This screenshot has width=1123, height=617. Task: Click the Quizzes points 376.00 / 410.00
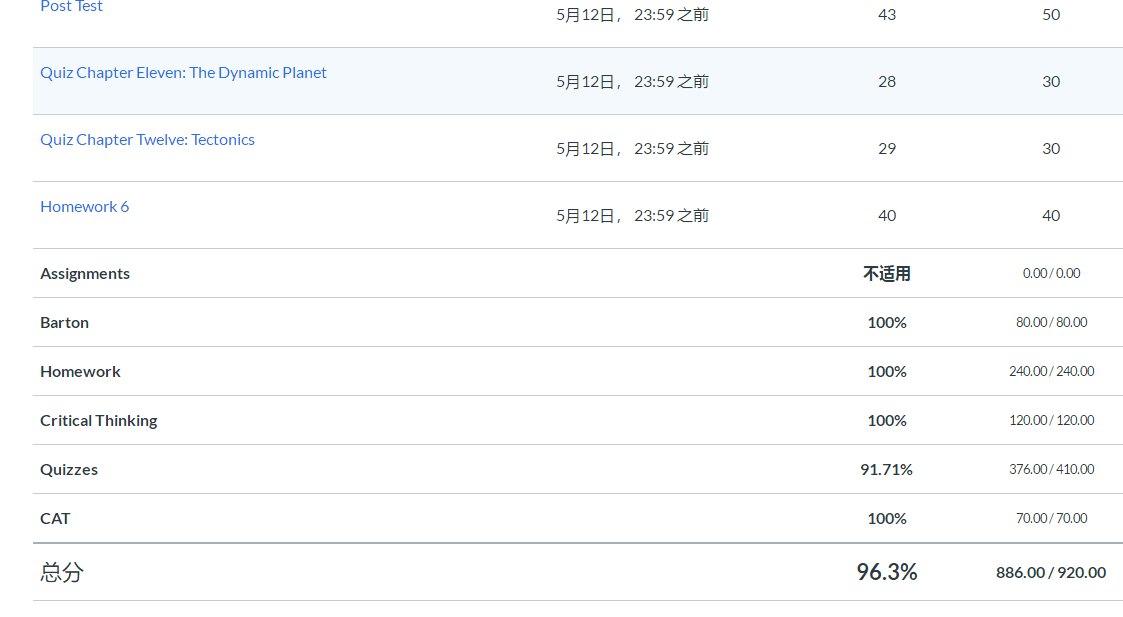[x=1051, y=470]
